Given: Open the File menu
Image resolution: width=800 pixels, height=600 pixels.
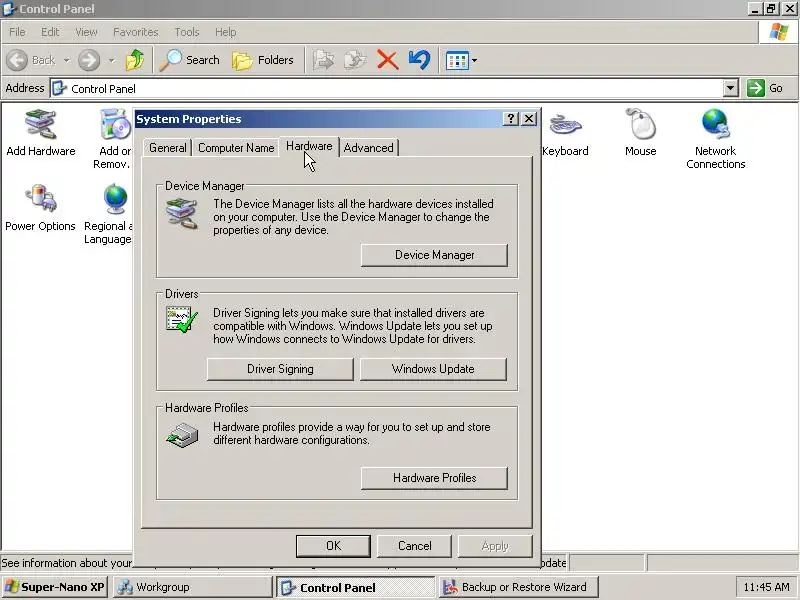Looking at the screenshot, I should point(17,32).
